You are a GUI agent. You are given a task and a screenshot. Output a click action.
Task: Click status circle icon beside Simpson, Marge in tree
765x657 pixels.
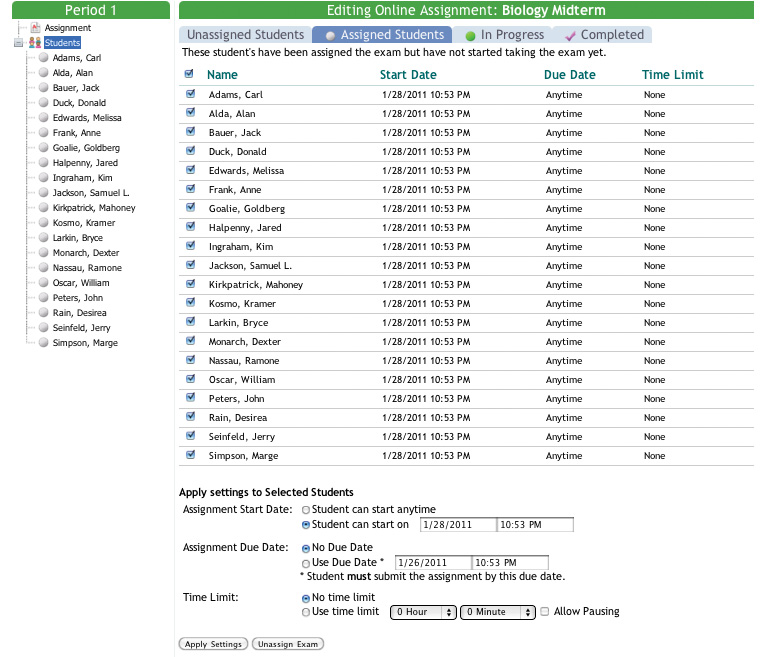pos(44,343)
